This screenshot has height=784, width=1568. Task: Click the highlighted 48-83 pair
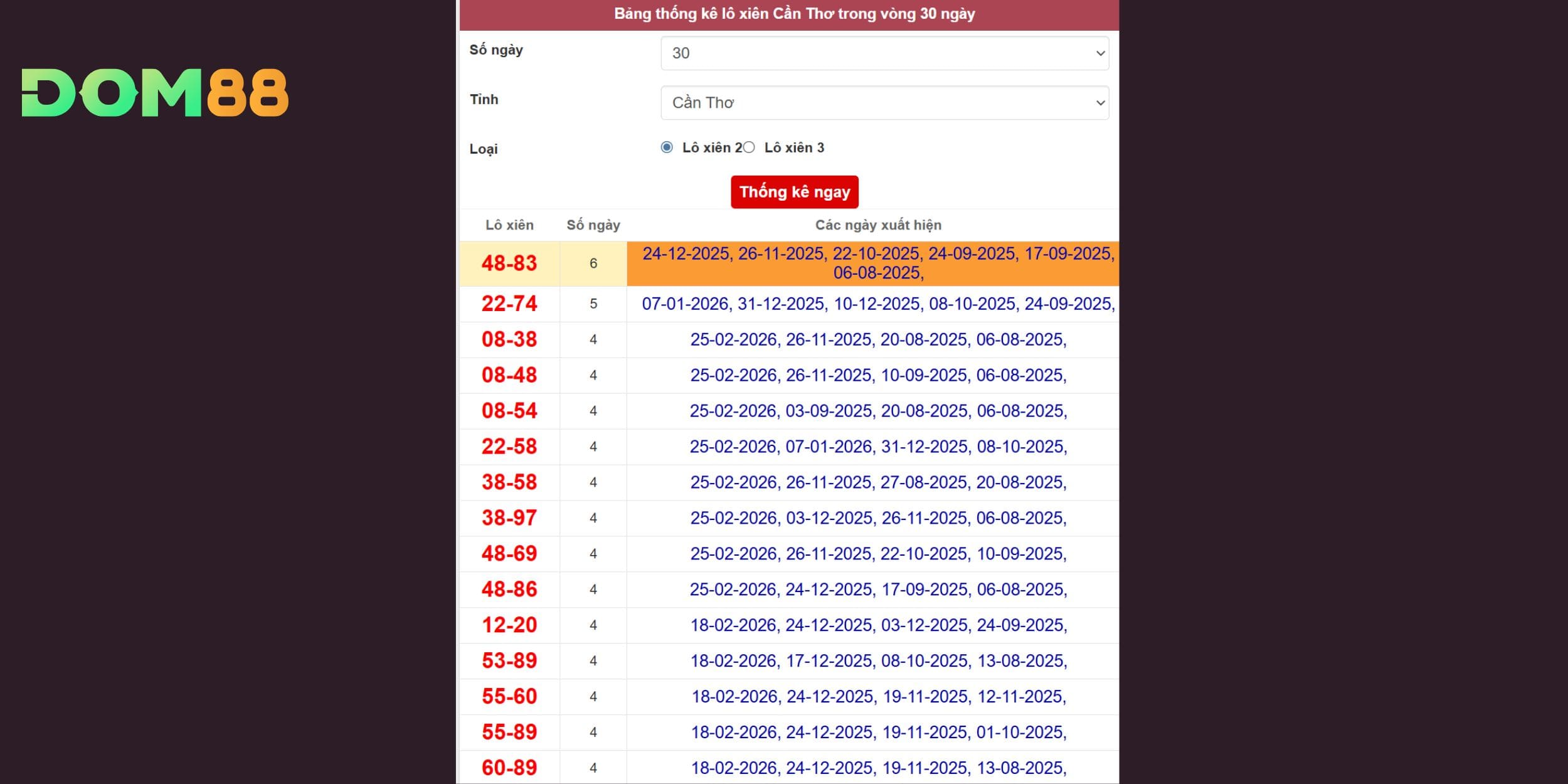coord(509,263)
